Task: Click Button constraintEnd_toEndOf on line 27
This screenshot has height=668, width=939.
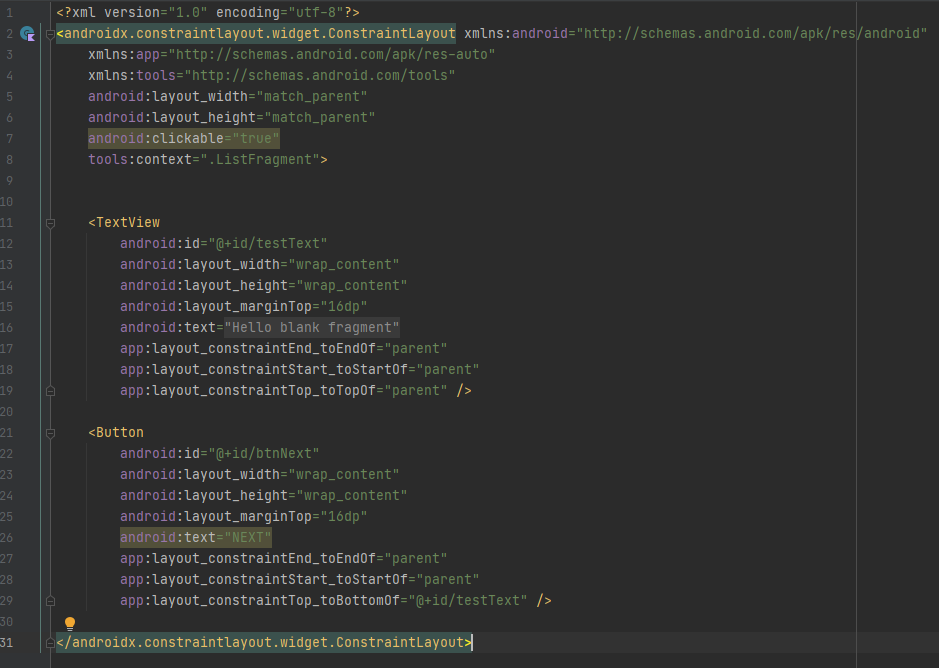Action: pos(284,558)
